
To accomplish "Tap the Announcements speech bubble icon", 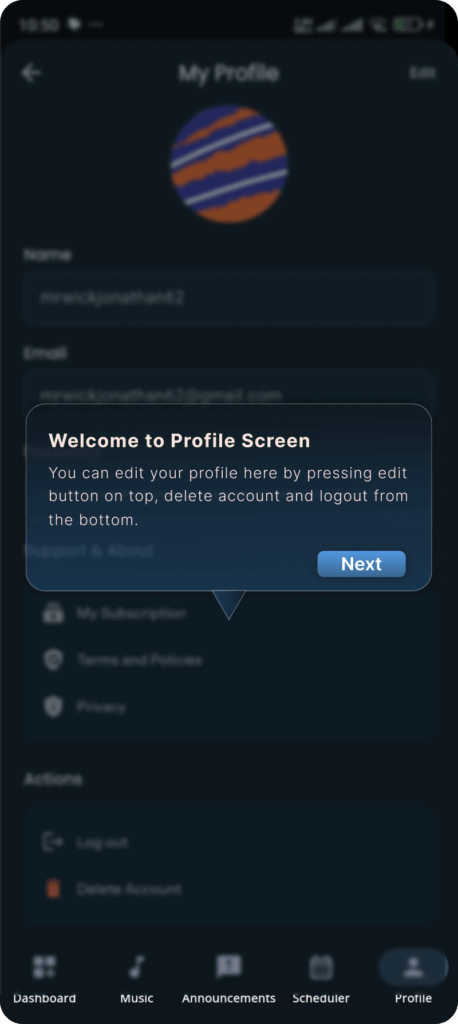I will [x=229, y=966].
